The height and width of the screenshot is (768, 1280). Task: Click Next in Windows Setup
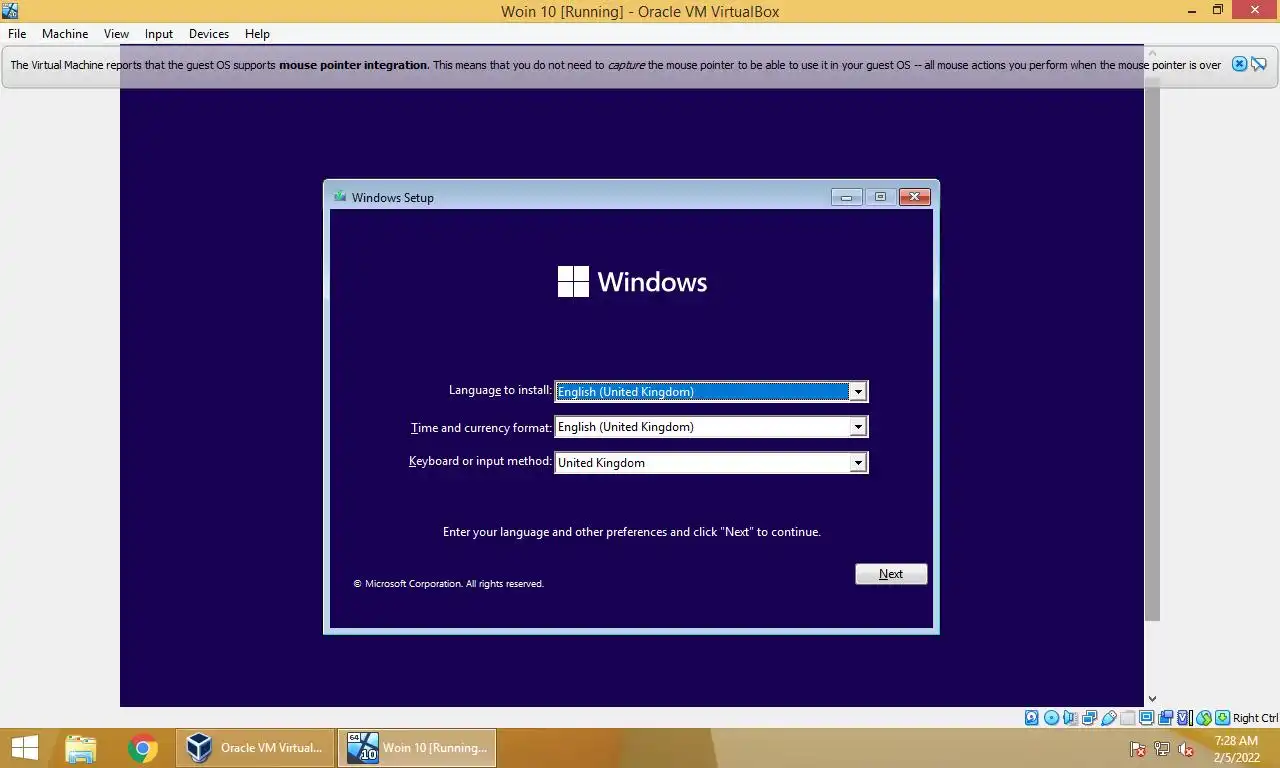tap(891, 574)
